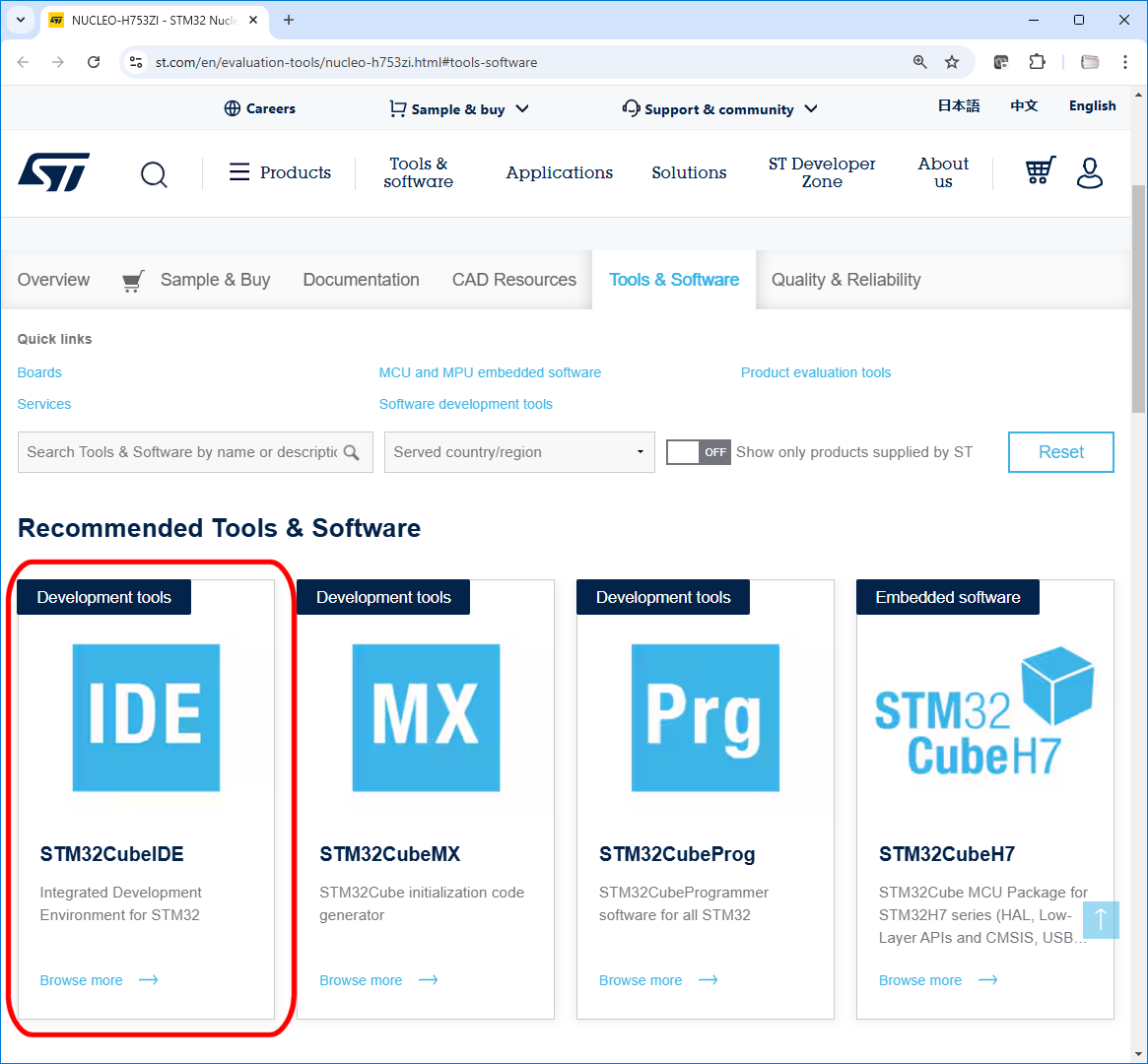Click the browser extensions puzzle icon

click(x=1037, y=61)
